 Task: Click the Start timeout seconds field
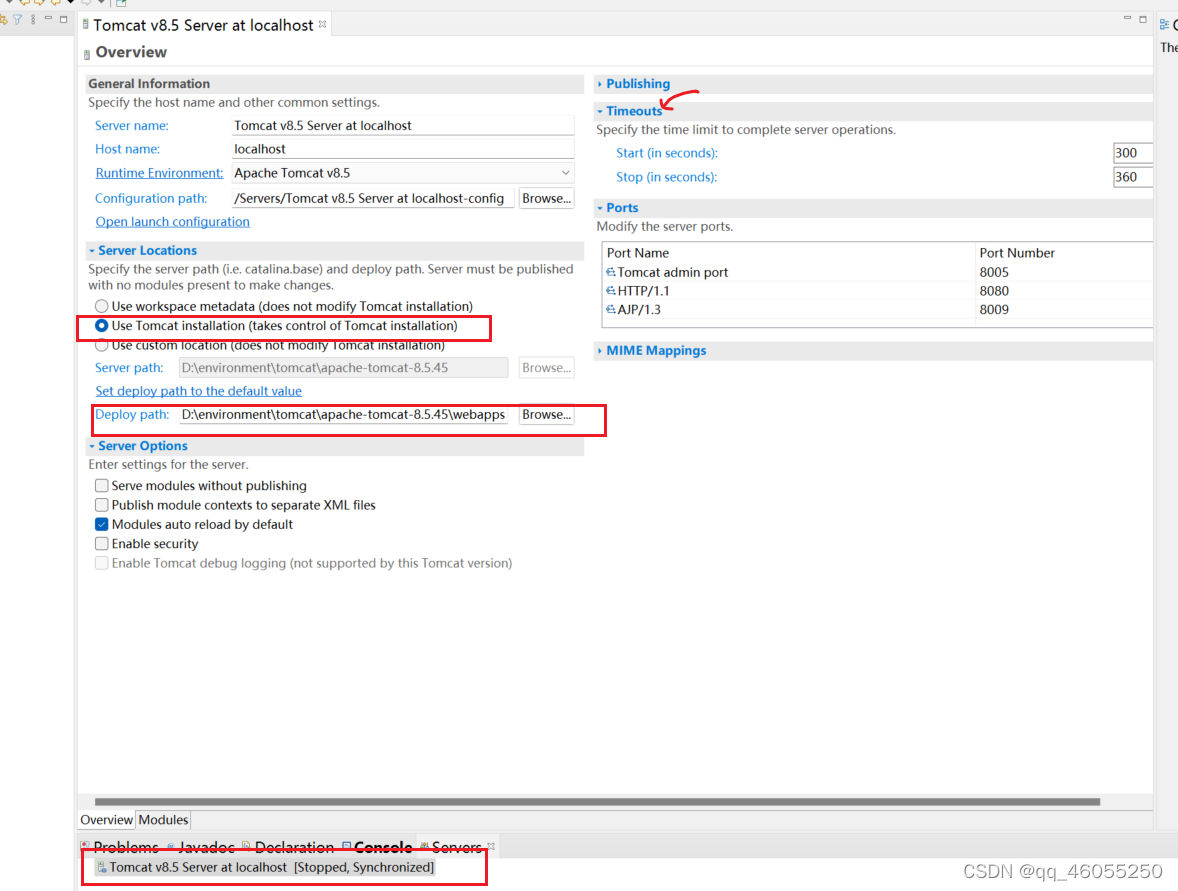point(1133,153)
